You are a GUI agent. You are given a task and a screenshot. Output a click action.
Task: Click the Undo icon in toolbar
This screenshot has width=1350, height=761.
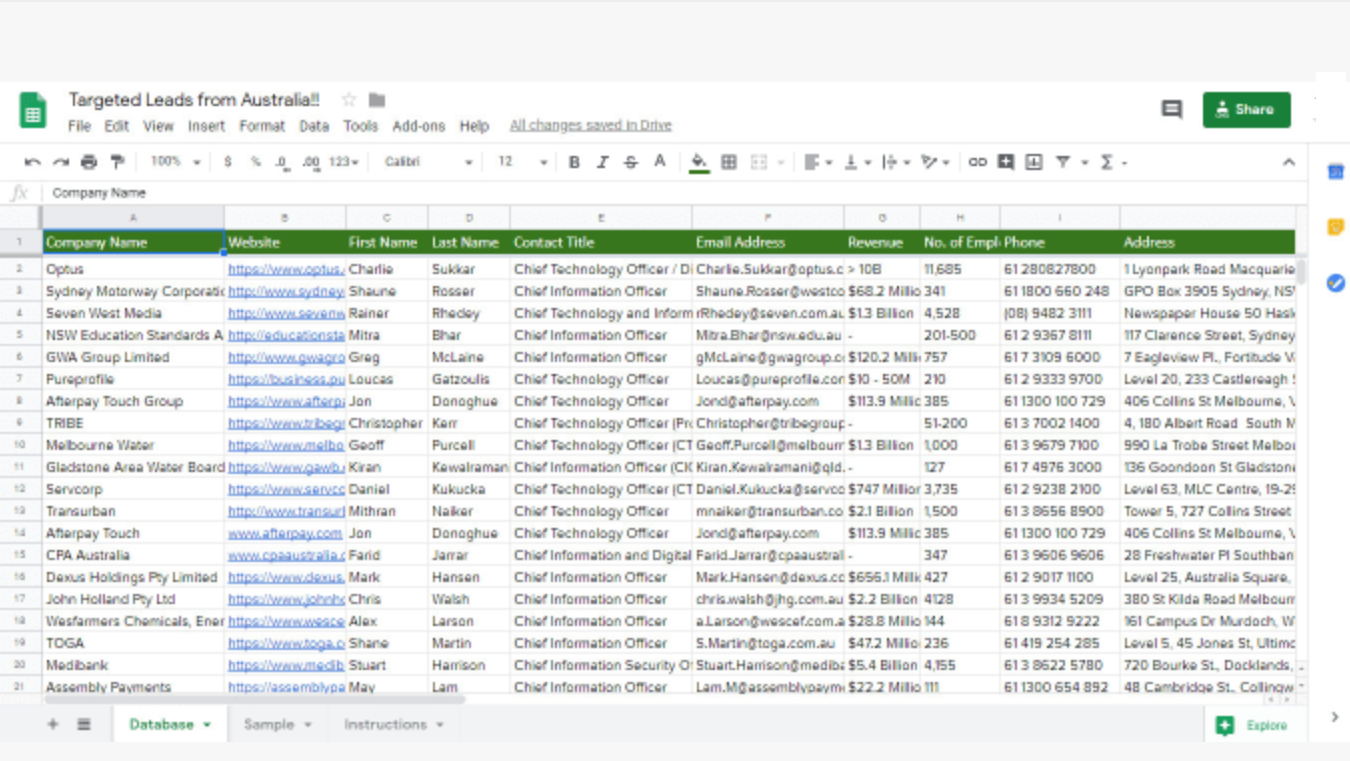click(x=33, y=162)
